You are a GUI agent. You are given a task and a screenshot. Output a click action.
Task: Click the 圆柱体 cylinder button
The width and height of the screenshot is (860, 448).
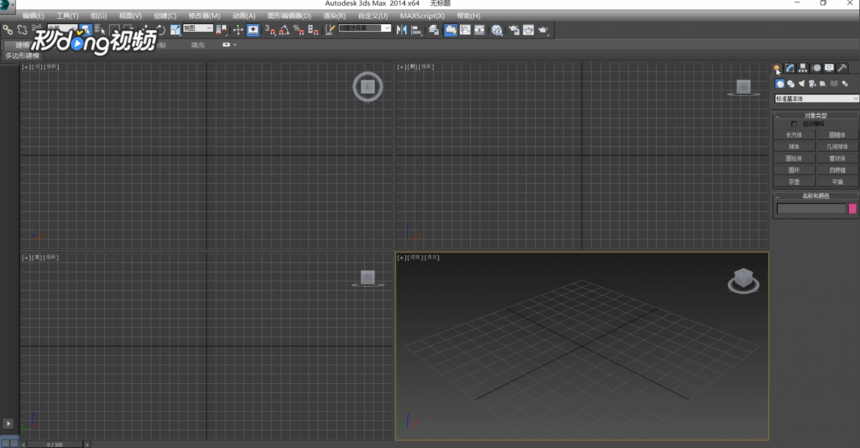click(x=794, y=158)
